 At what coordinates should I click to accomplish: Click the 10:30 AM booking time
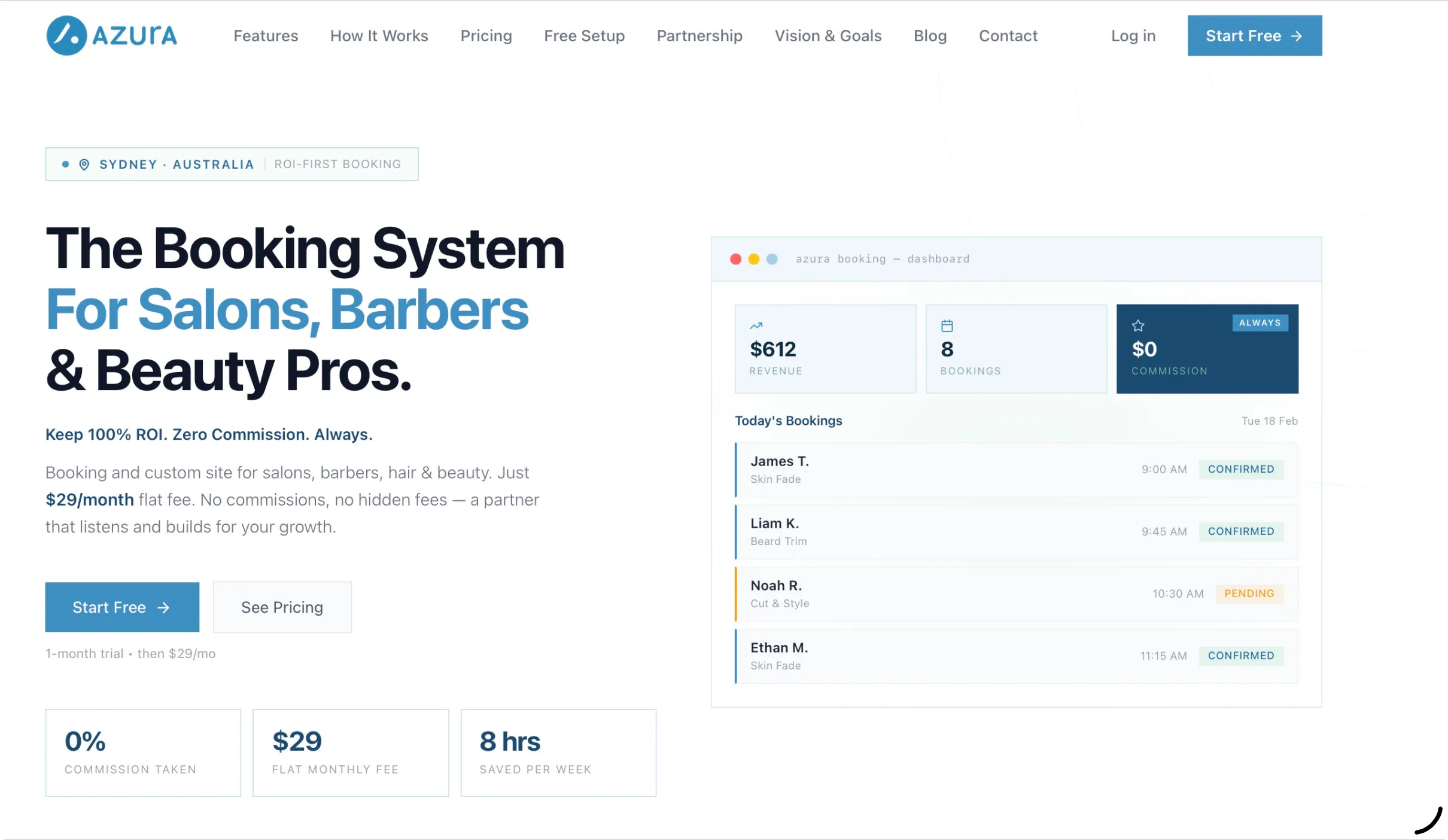1178,594
